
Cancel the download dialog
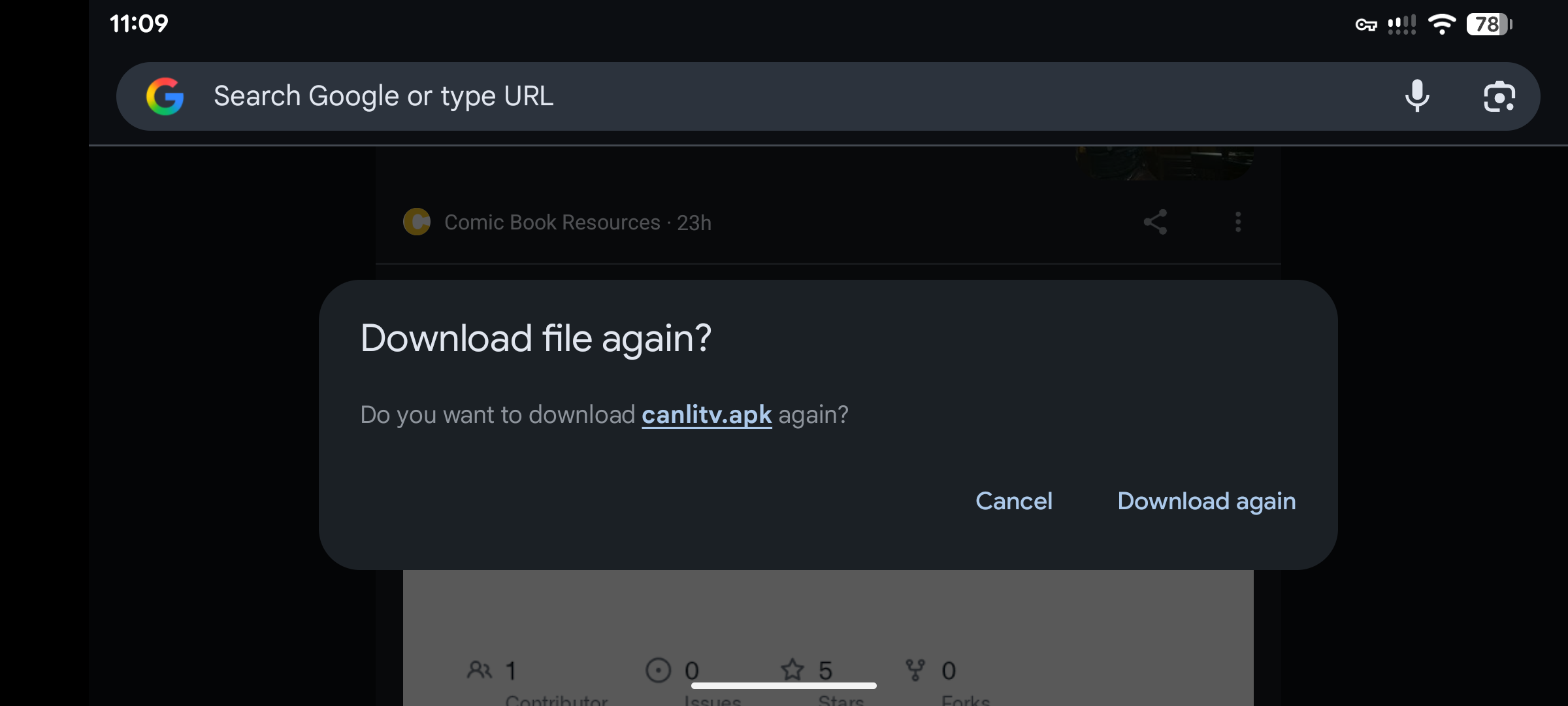pos(1013,501)
